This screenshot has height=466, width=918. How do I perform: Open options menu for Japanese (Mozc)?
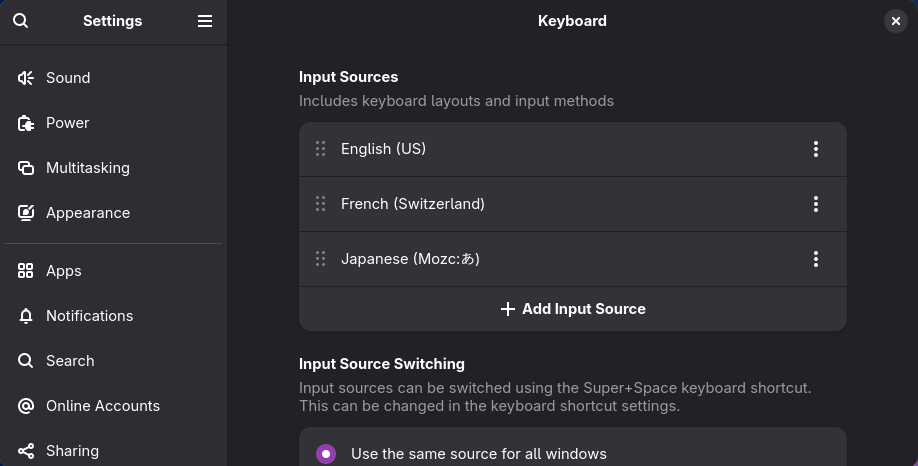pyautogui.click(x=816, y=259)
